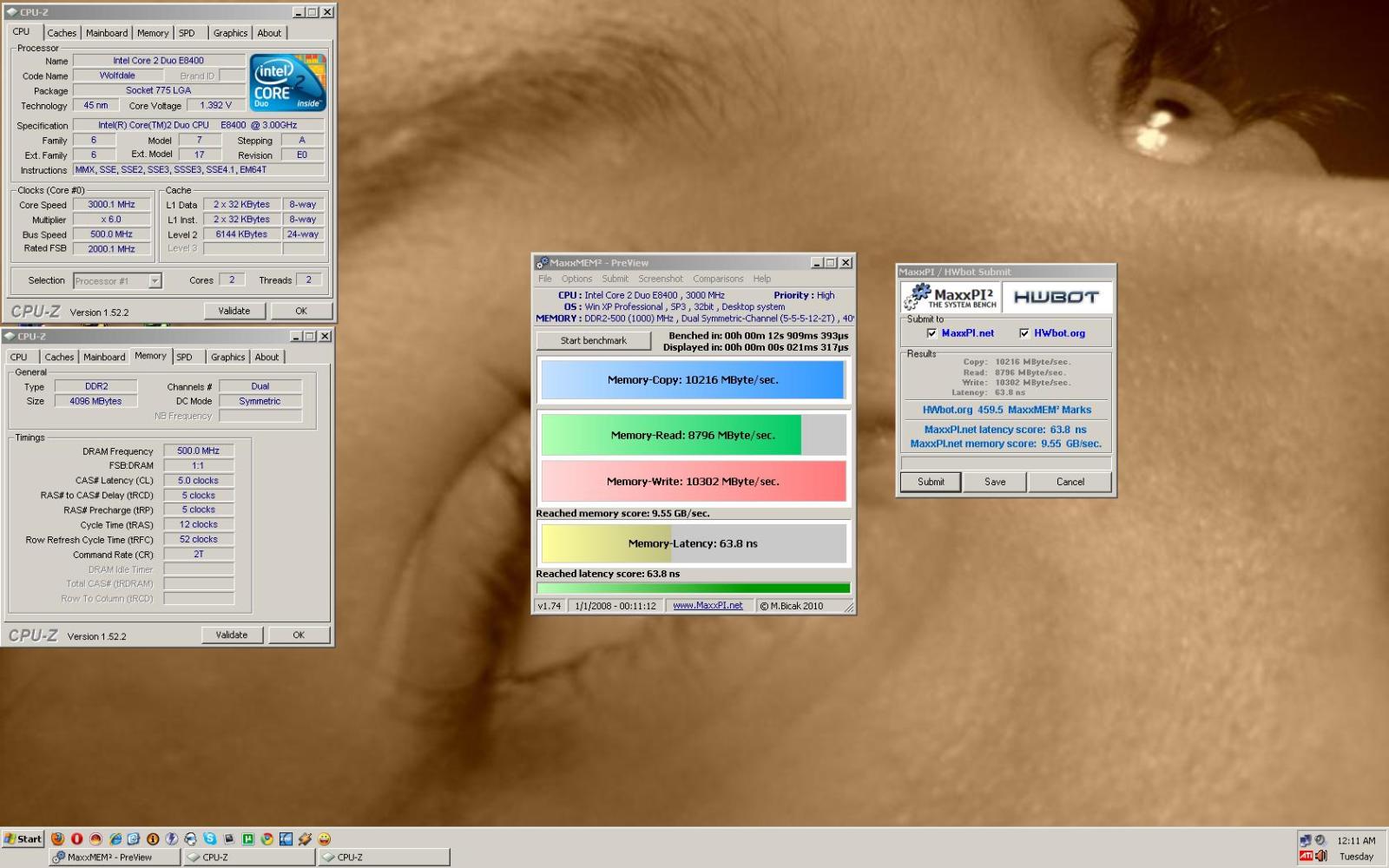Open the Comparisons menu in MaxxMEM²
1389x868 pixels.
pyautogui.click(x=718, y=279)
